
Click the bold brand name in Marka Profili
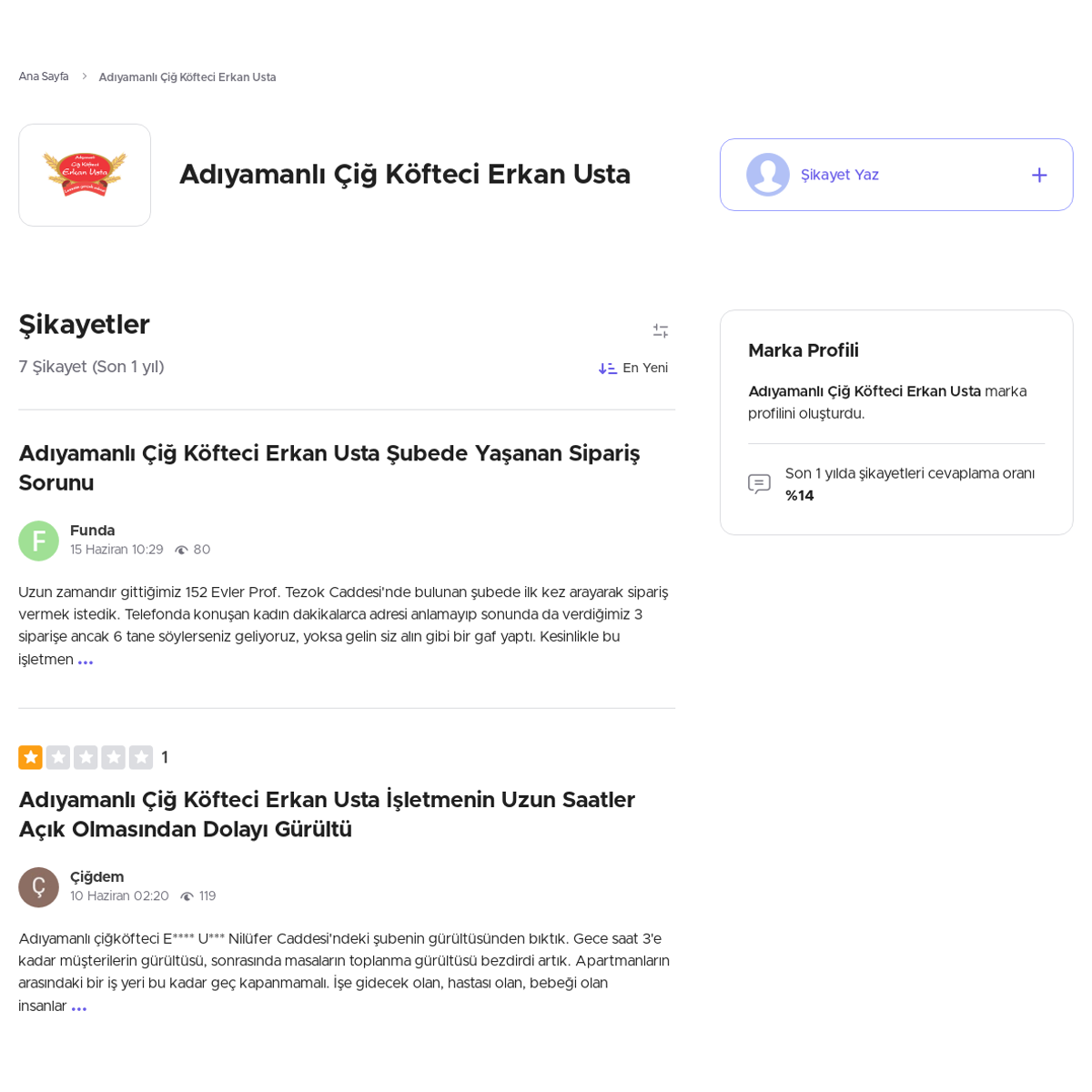click(x=864, y=391)
